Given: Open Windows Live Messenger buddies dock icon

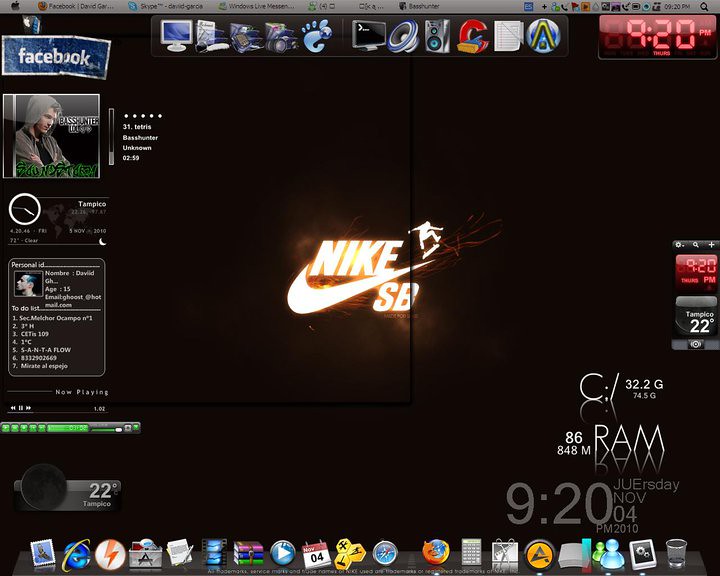Looking at the screenshot, I should click(609, 553).
